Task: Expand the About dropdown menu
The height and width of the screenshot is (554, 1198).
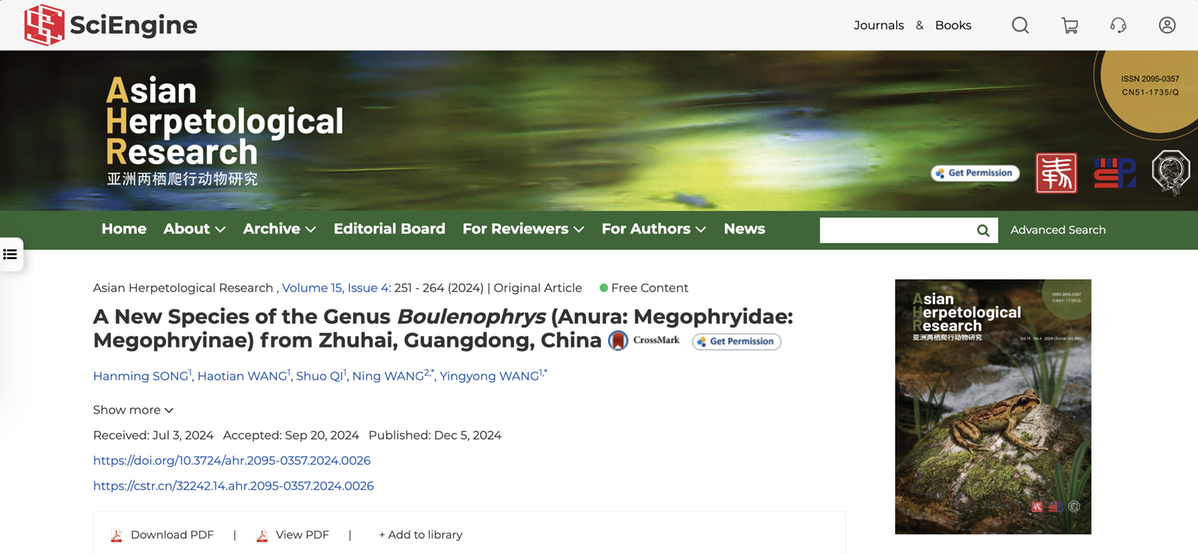Action: (194, 229)
